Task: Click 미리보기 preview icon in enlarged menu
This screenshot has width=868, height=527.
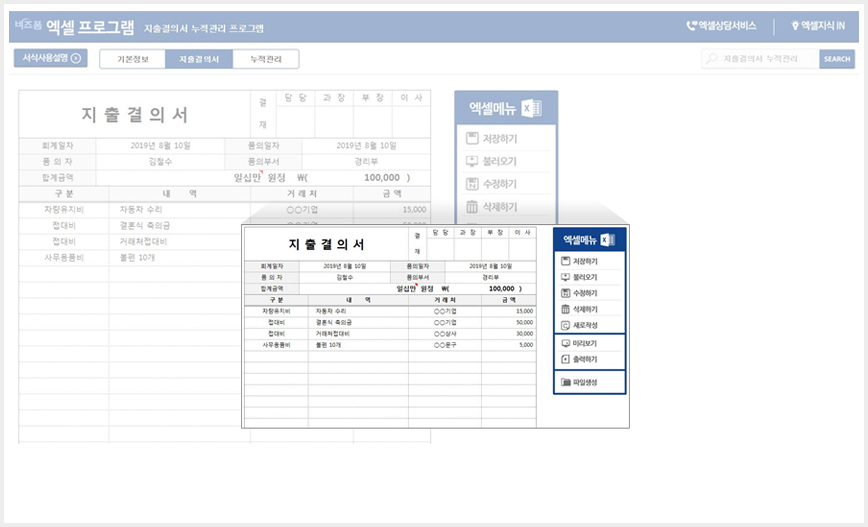Action: [x=565, y=343]
